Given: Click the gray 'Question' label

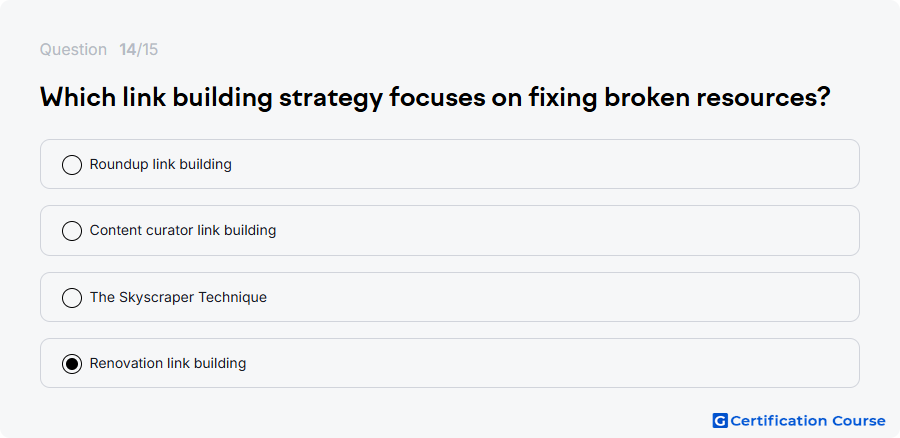Looking at the screenshot, I should [73, 50].
